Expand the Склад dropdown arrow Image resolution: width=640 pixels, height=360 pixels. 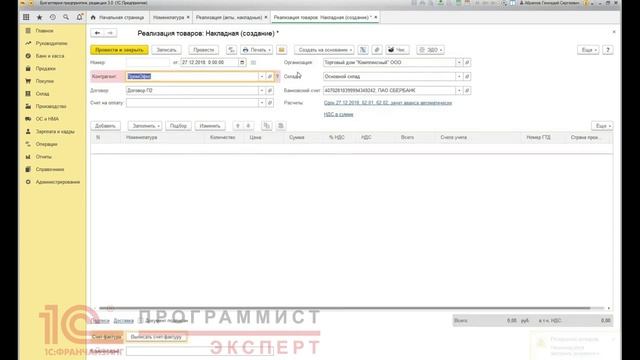tap(459, 76)
